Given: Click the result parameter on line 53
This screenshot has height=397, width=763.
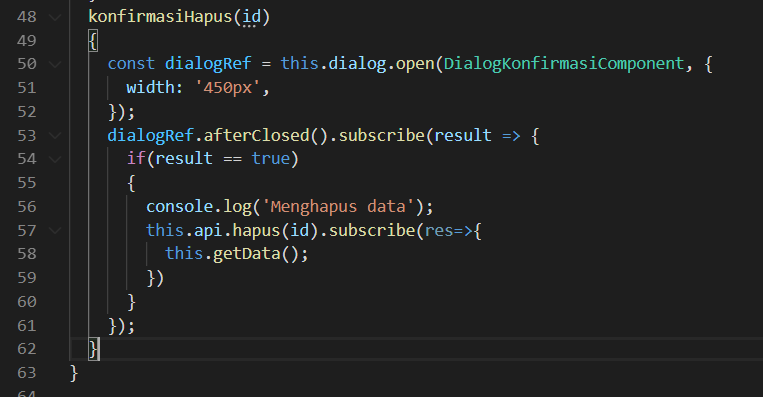Looking at the screenshot, I should click(x=463, y=135).
